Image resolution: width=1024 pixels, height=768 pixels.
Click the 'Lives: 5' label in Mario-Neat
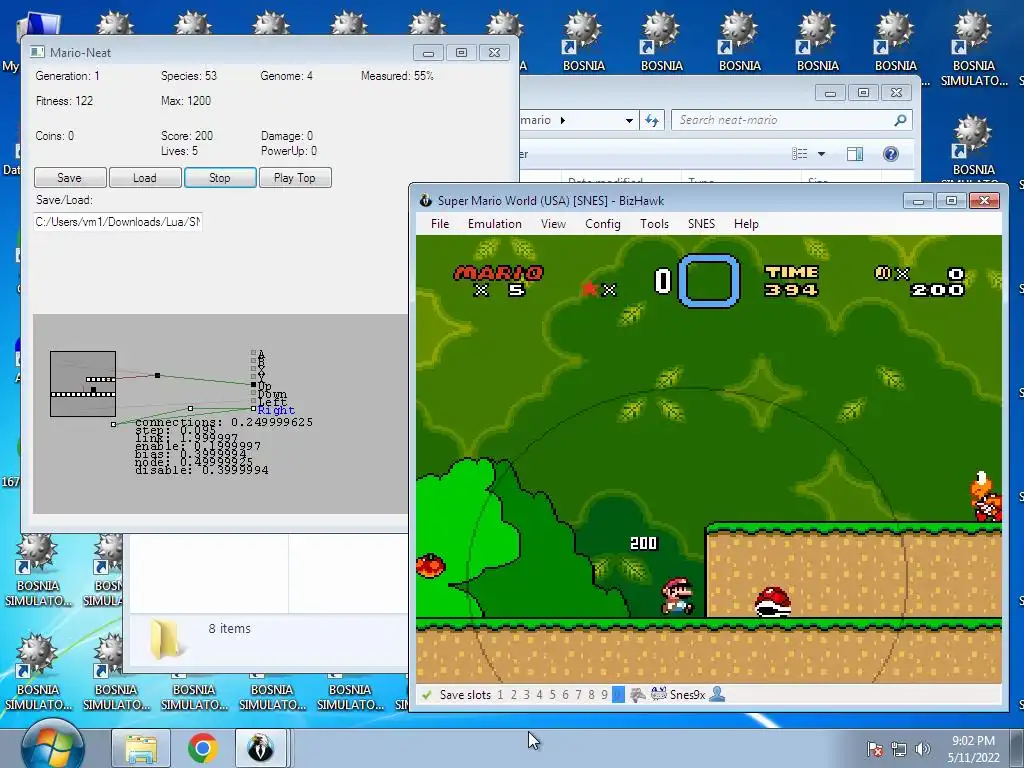[x=180, y=151]
